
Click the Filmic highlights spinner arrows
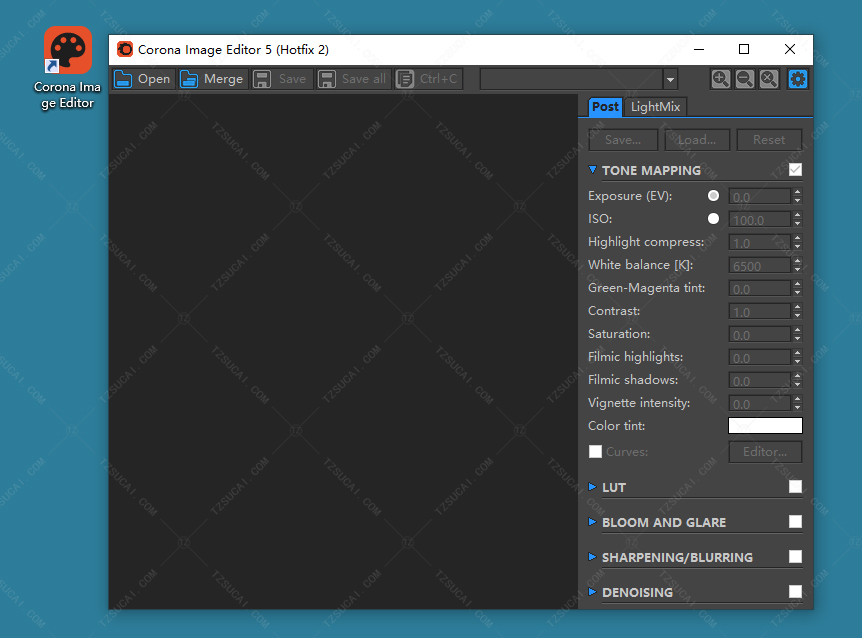797,357
